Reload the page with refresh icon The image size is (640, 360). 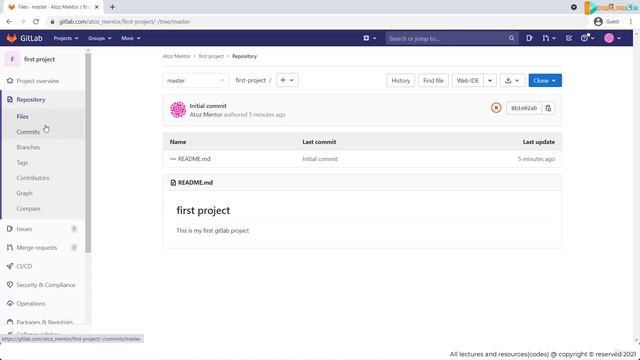36,22
